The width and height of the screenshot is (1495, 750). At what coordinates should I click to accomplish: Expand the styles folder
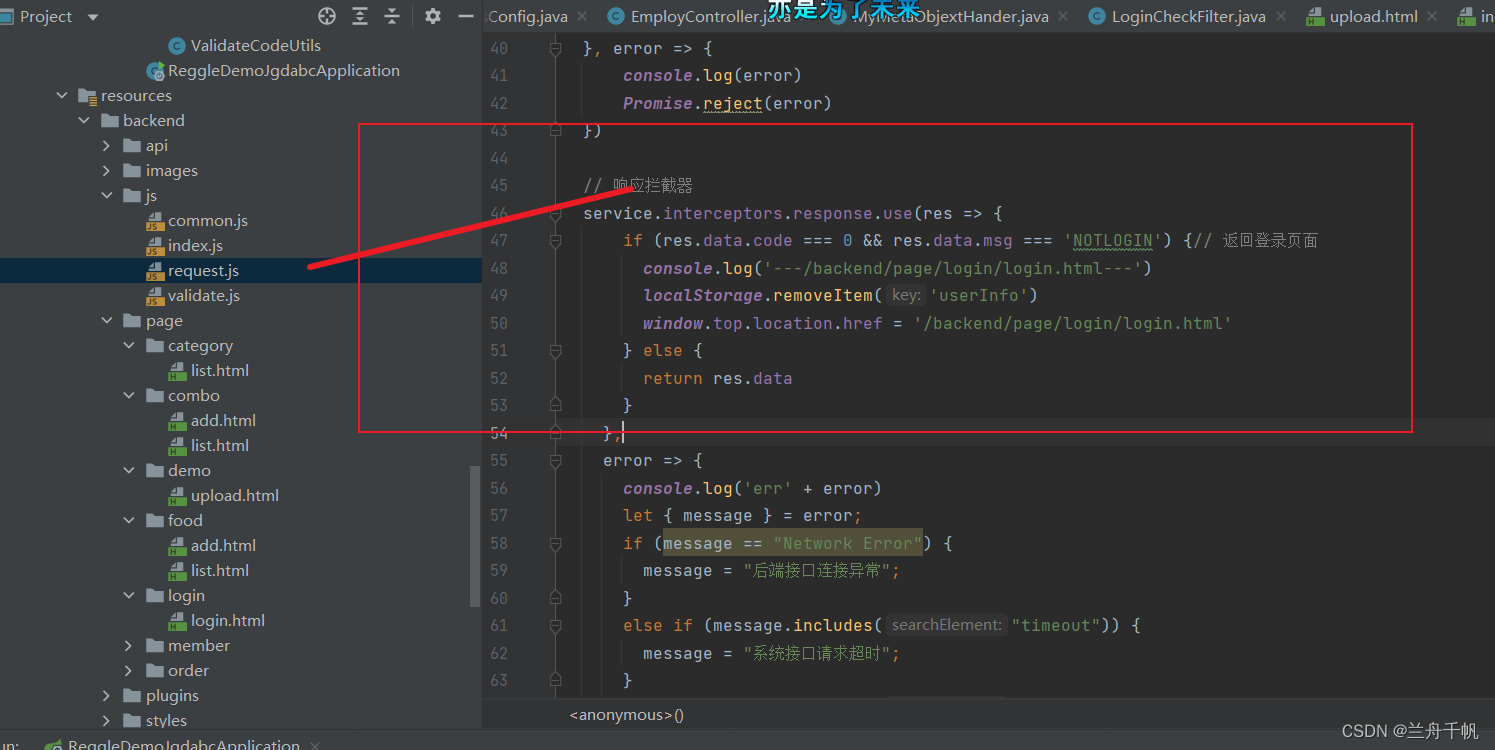(x=106, y=721)
